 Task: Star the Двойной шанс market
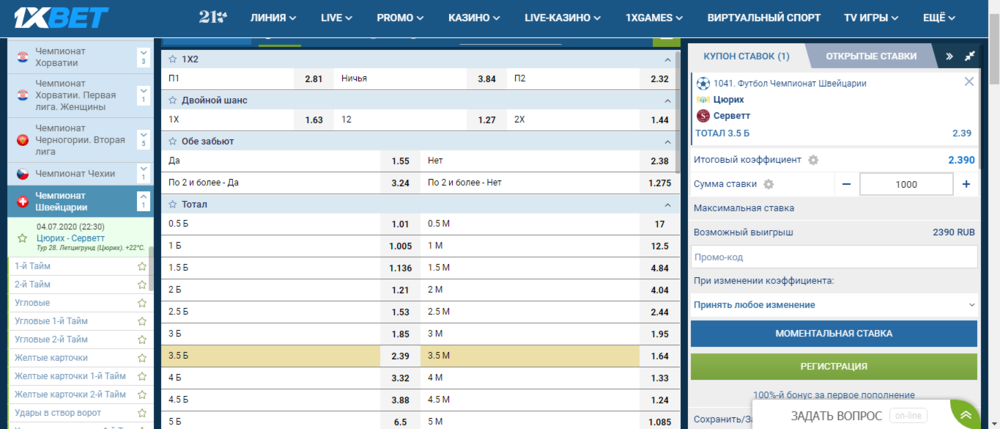pos(172,100)
